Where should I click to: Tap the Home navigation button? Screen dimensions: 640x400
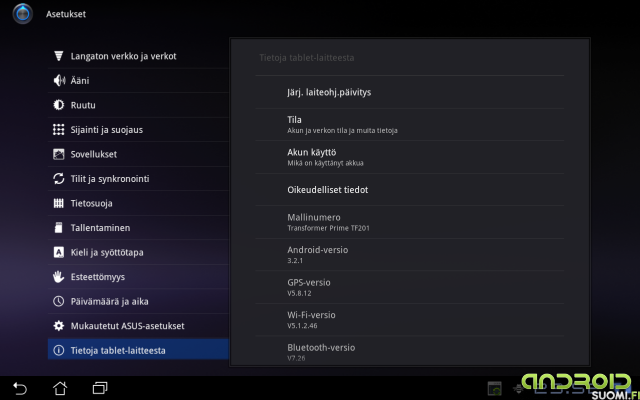[x=60, y=388]
